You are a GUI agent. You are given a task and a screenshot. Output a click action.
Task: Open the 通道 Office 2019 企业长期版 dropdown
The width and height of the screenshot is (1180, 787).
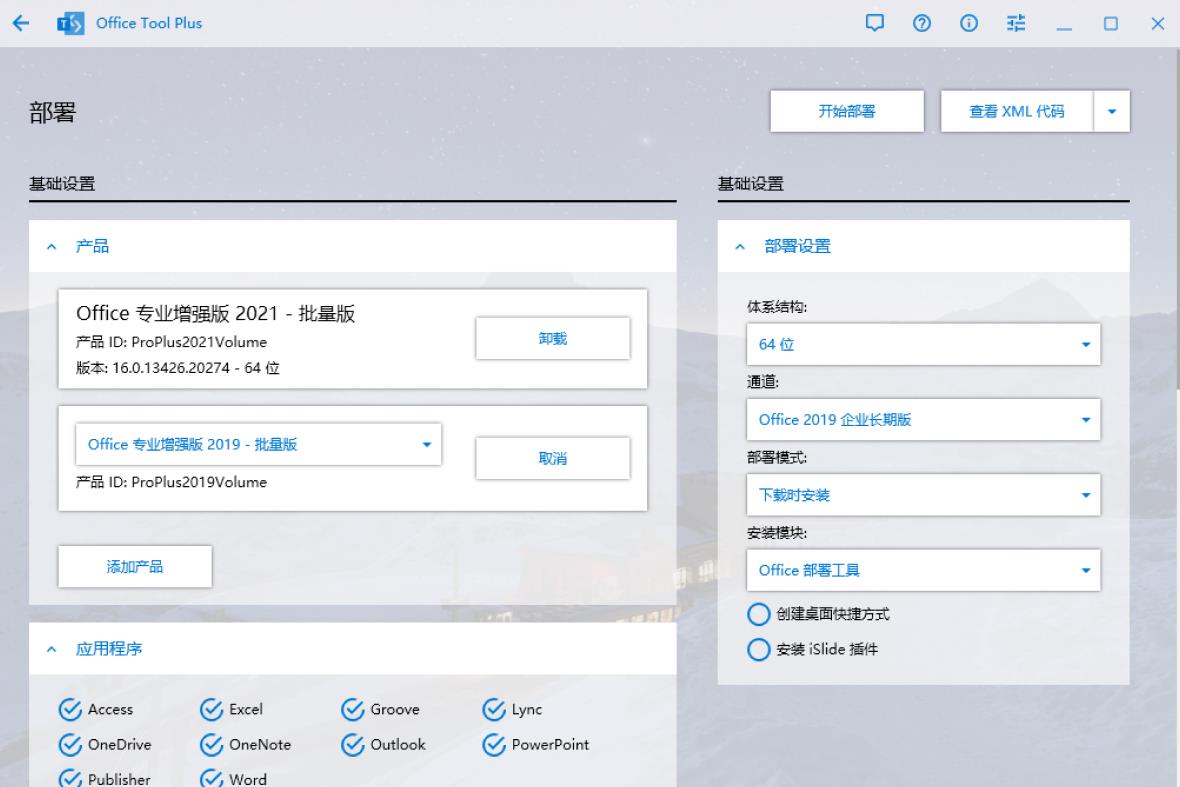(x=923, y=420)
